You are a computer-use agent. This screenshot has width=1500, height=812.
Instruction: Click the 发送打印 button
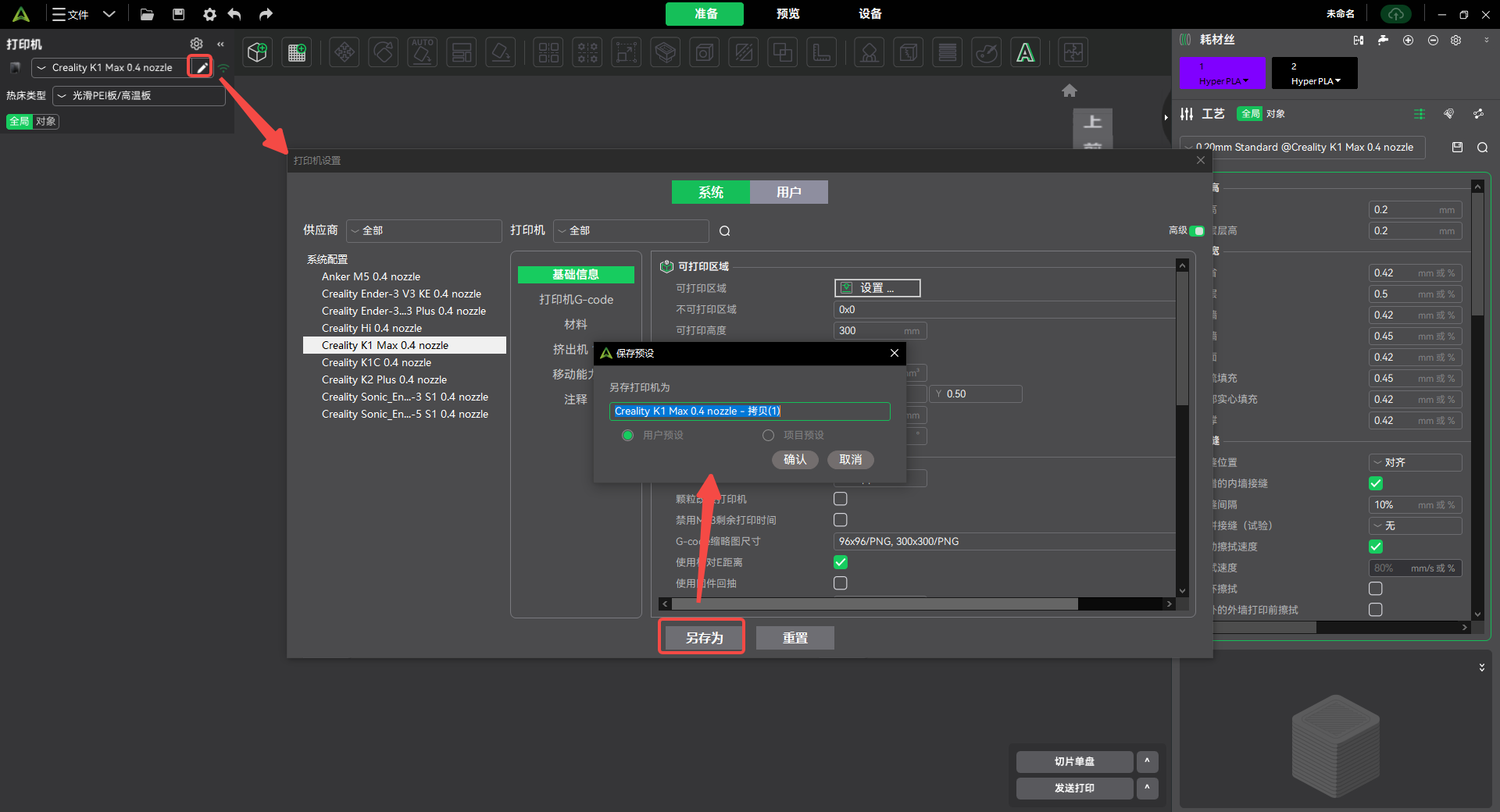[x=1074, y=788]
